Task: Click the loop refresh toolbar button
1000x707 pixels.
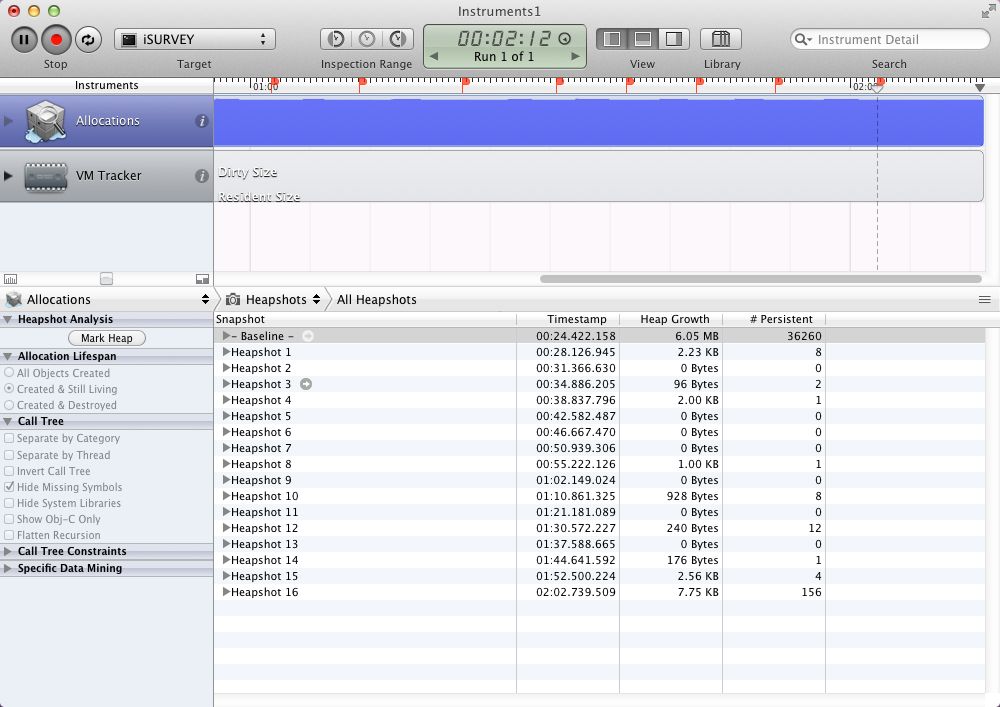Action: [x=88, y=40]
